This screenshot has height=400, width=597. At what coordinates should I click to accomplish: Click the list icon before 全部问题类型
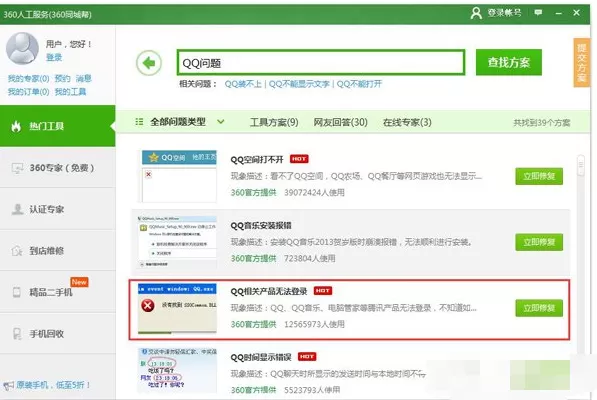tap(139, 122)
